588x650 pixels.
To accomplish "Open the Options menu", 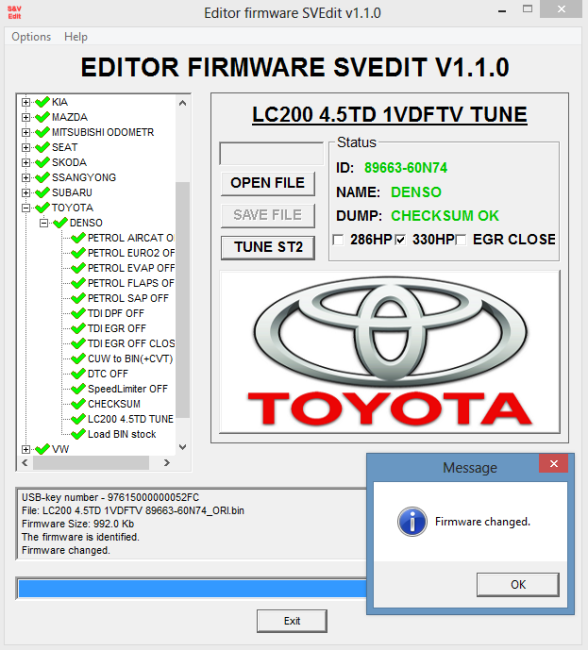I will (31, 37).
